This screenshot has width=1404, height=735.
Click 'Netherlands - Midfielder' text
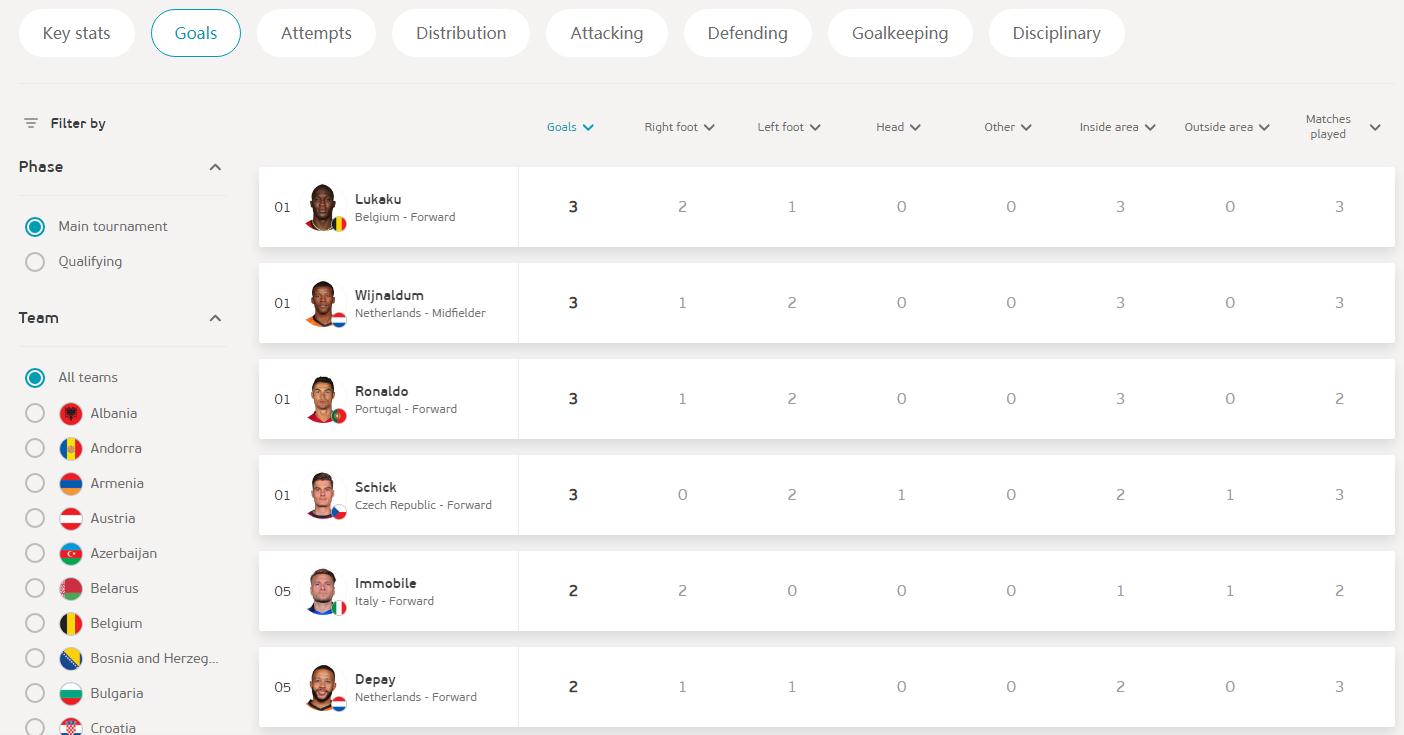(420, 313)
